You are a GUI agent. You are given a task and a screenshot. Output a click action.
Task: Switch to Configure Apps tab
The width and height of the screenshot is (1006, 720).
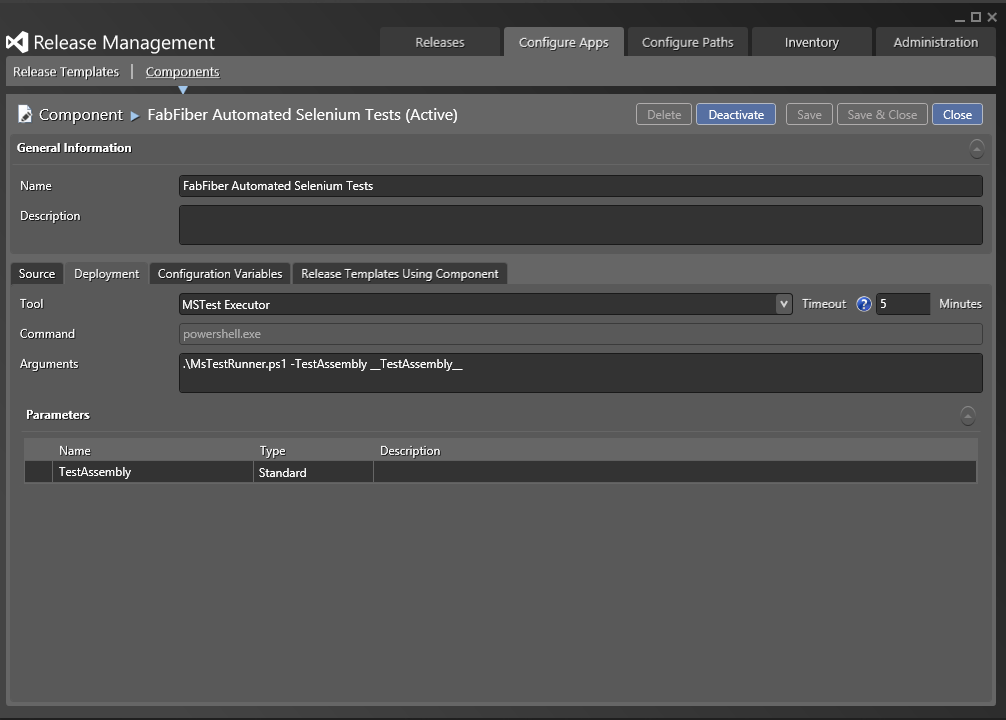coord(563,42)
